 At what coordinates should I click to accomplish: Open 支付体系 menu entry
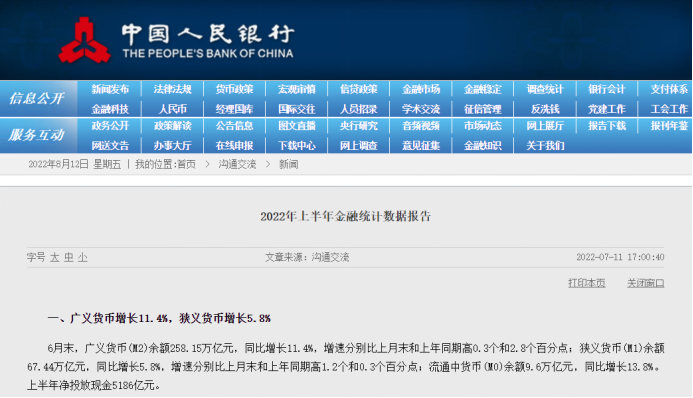pyautogui.click(x=669, y=89)
